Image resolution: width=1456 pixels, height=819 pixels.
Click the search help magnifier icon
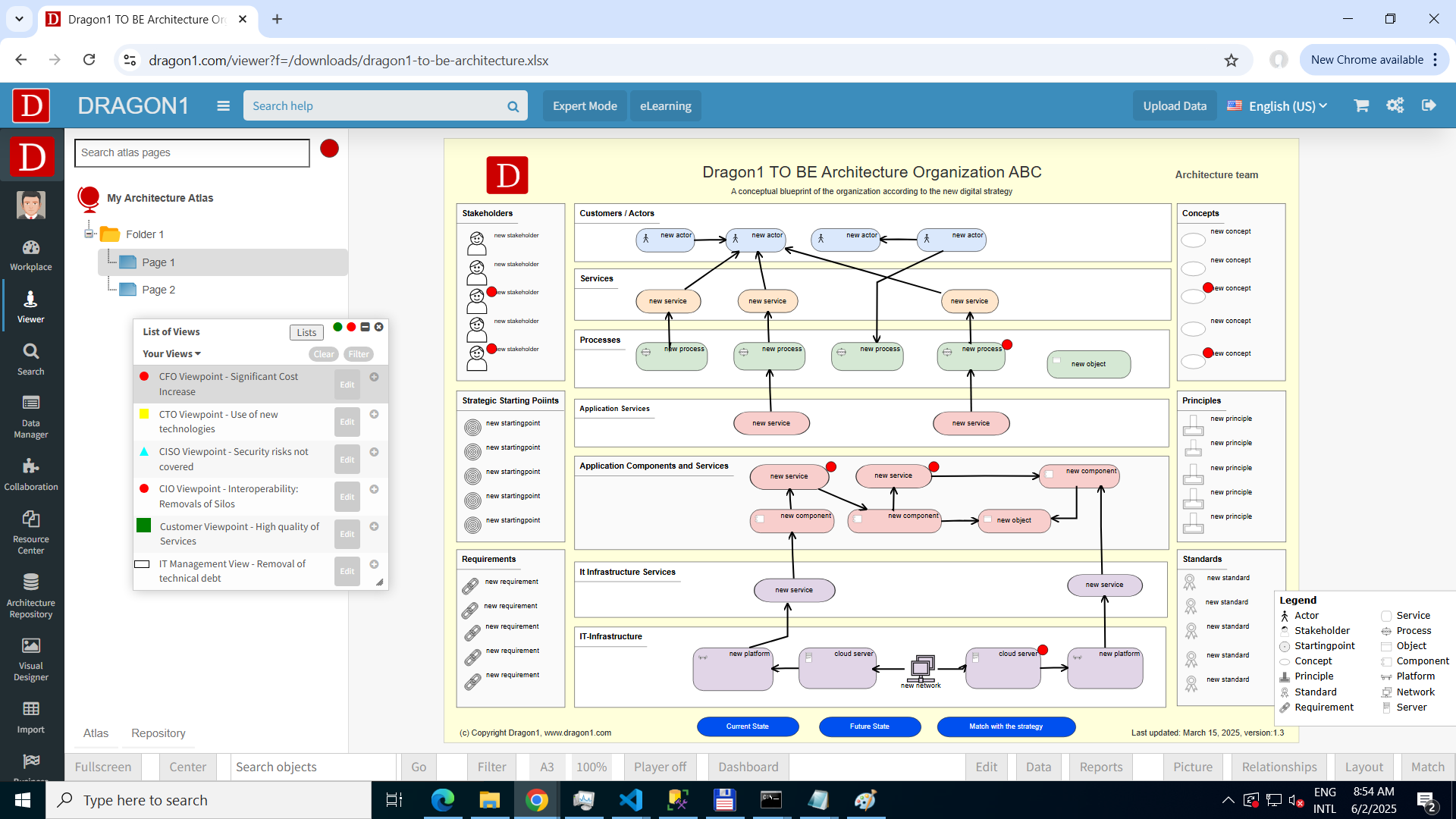[513, 106]
